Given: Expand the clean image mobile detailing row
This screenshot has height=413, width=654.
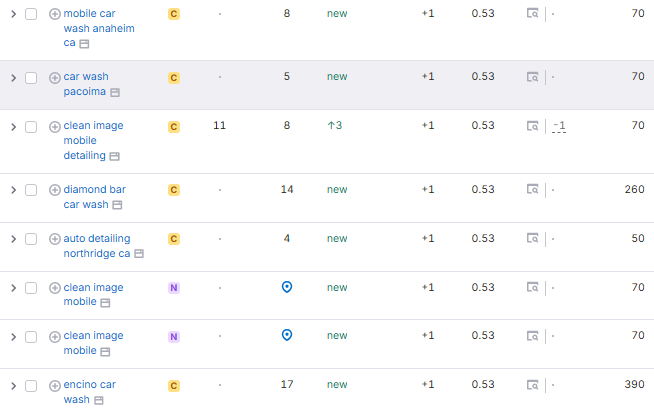Looking at the screenshot, I should coord(13,126).
